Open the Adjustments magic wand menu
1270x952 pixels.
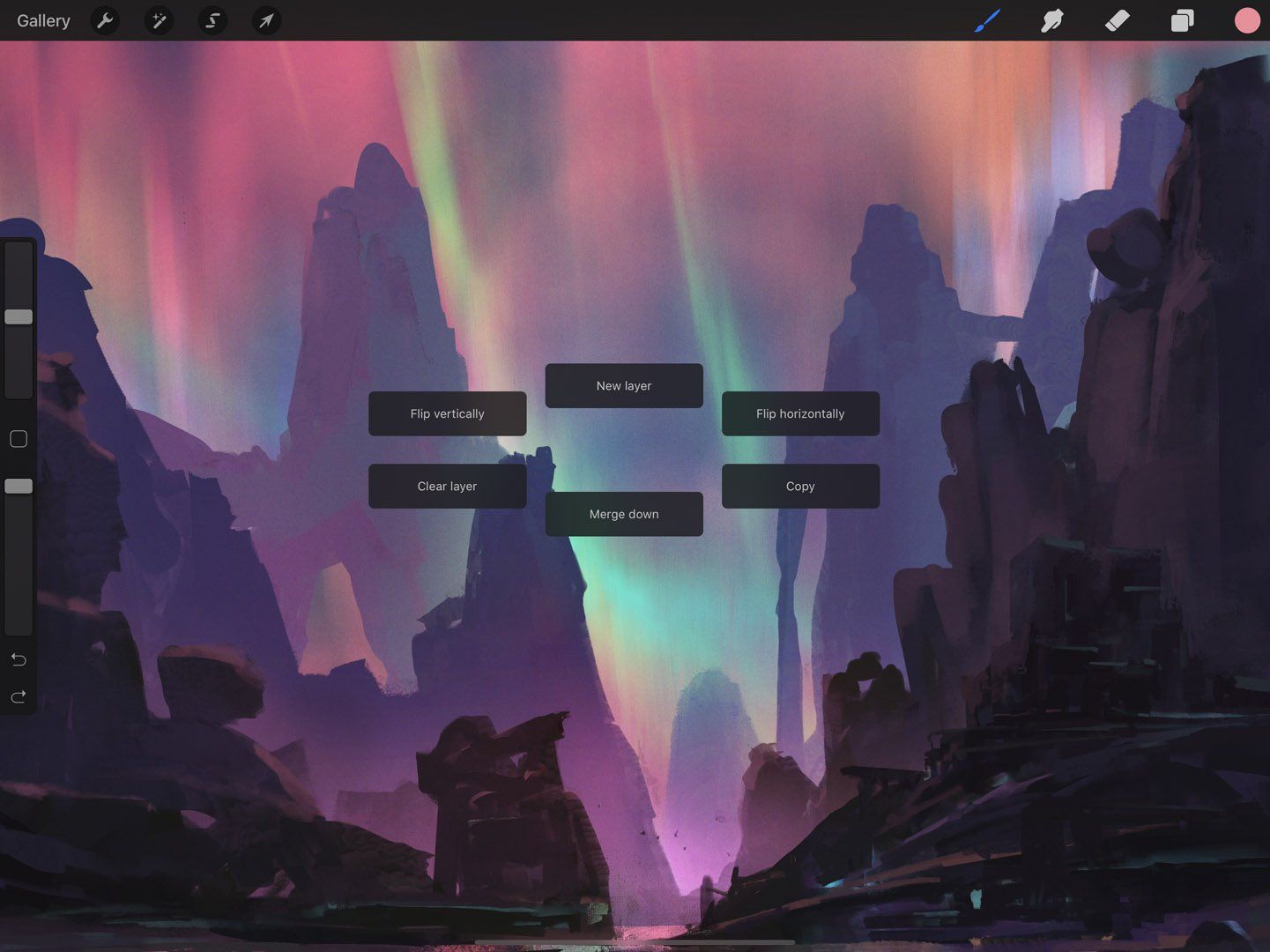(x=159, y=20)
